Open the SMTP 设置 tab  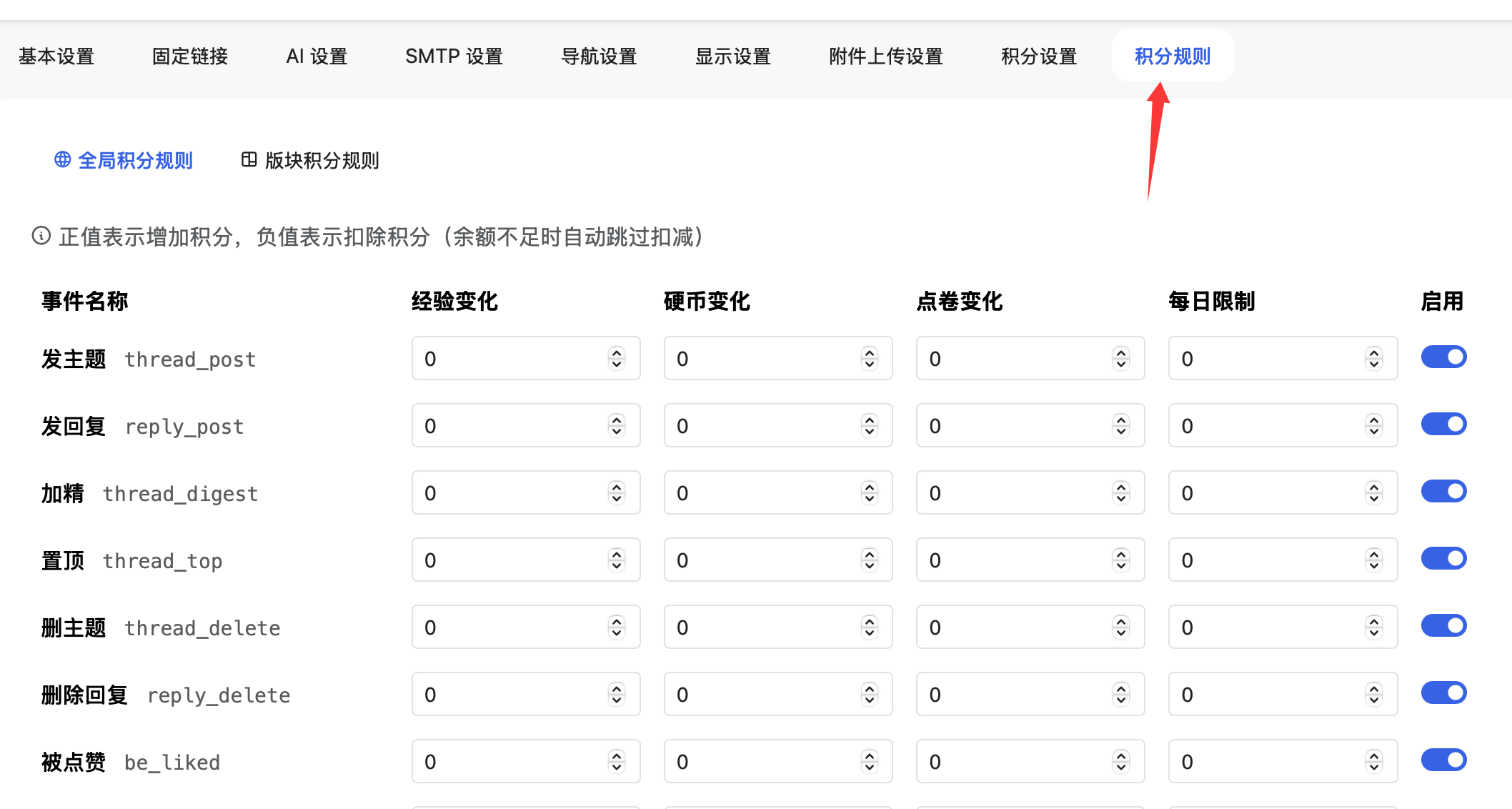tap(454, 56)
